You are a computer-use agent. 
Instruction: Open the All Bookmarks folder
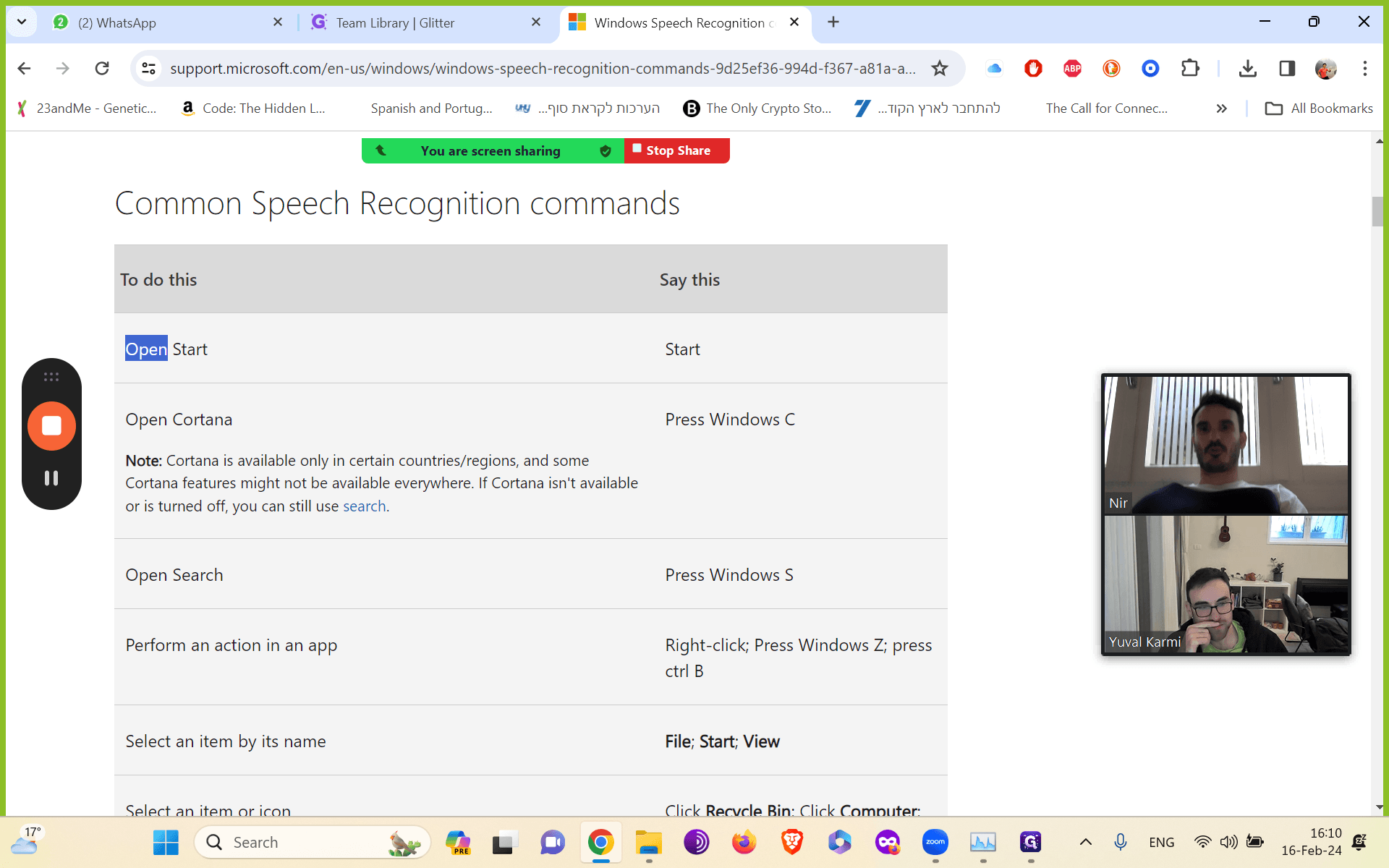pyautogui.click(x=1319, y=109)
